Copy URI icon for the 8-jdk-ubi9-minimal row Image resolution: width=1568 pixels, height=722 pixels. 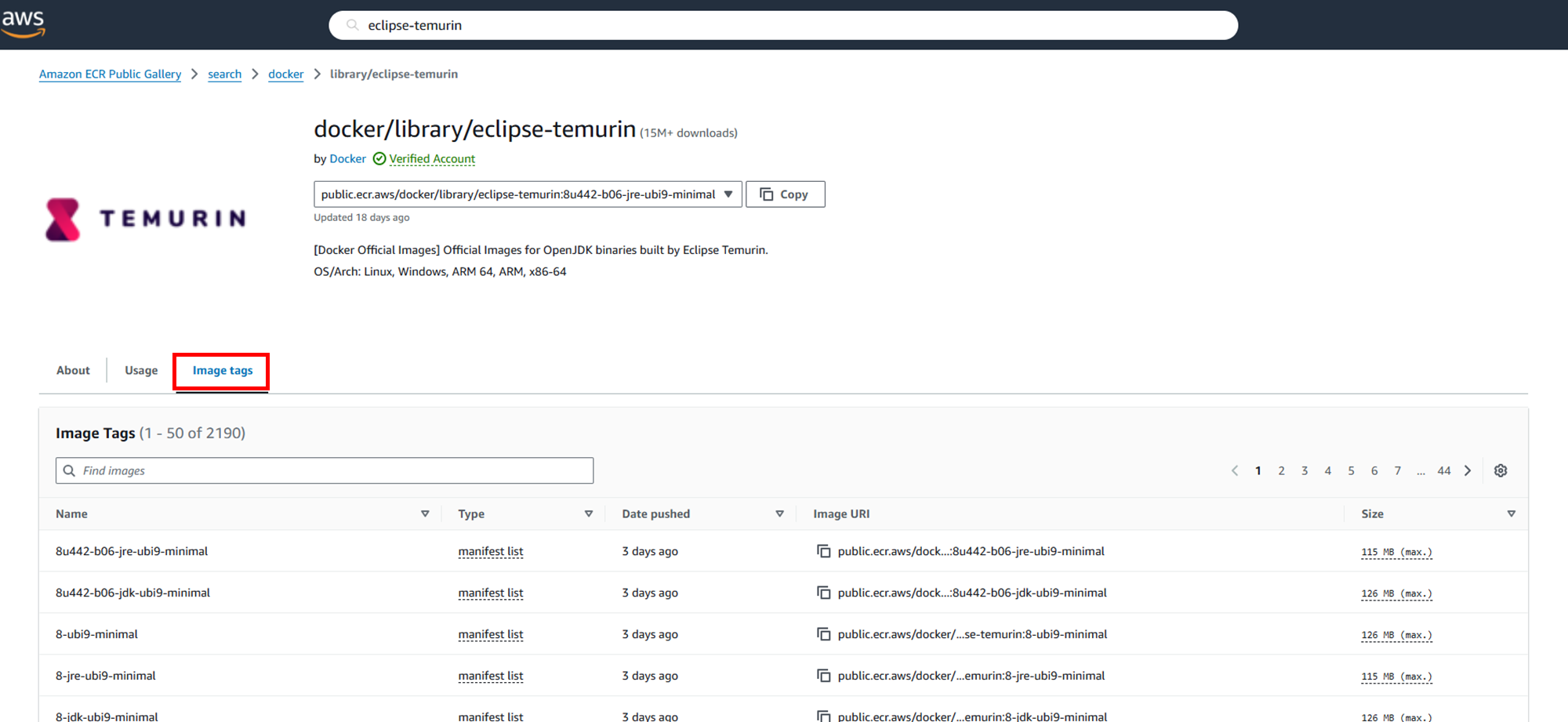pyautogui.click(x=823, y=717)
